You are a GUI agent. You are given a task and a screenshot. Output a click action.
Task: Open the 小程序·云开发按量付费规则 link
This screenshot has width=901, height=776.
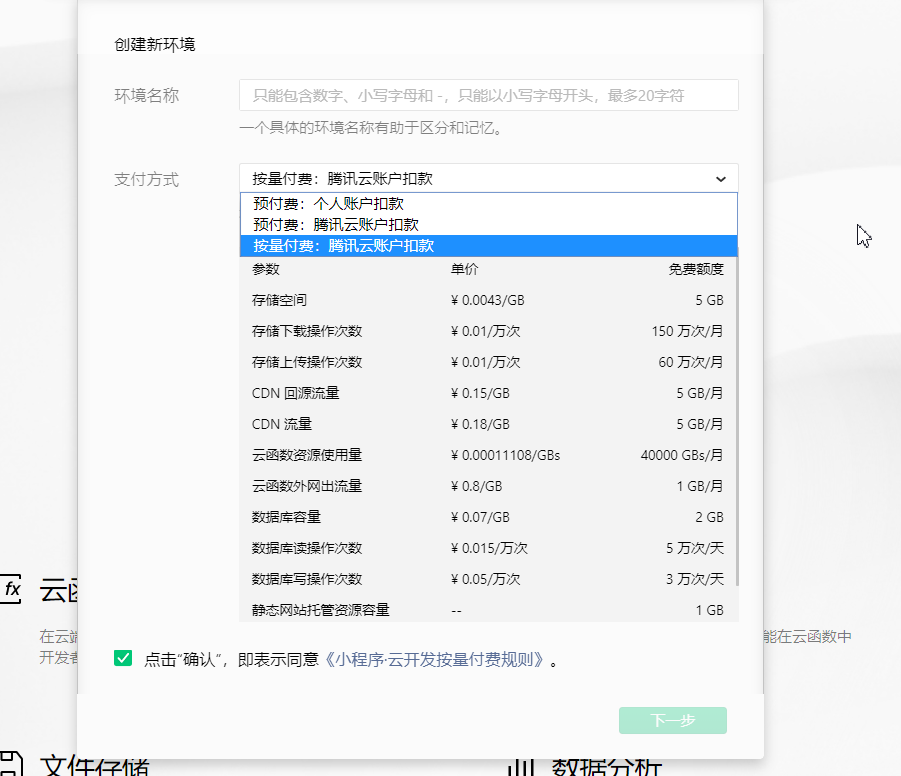[x=434, y=659]
